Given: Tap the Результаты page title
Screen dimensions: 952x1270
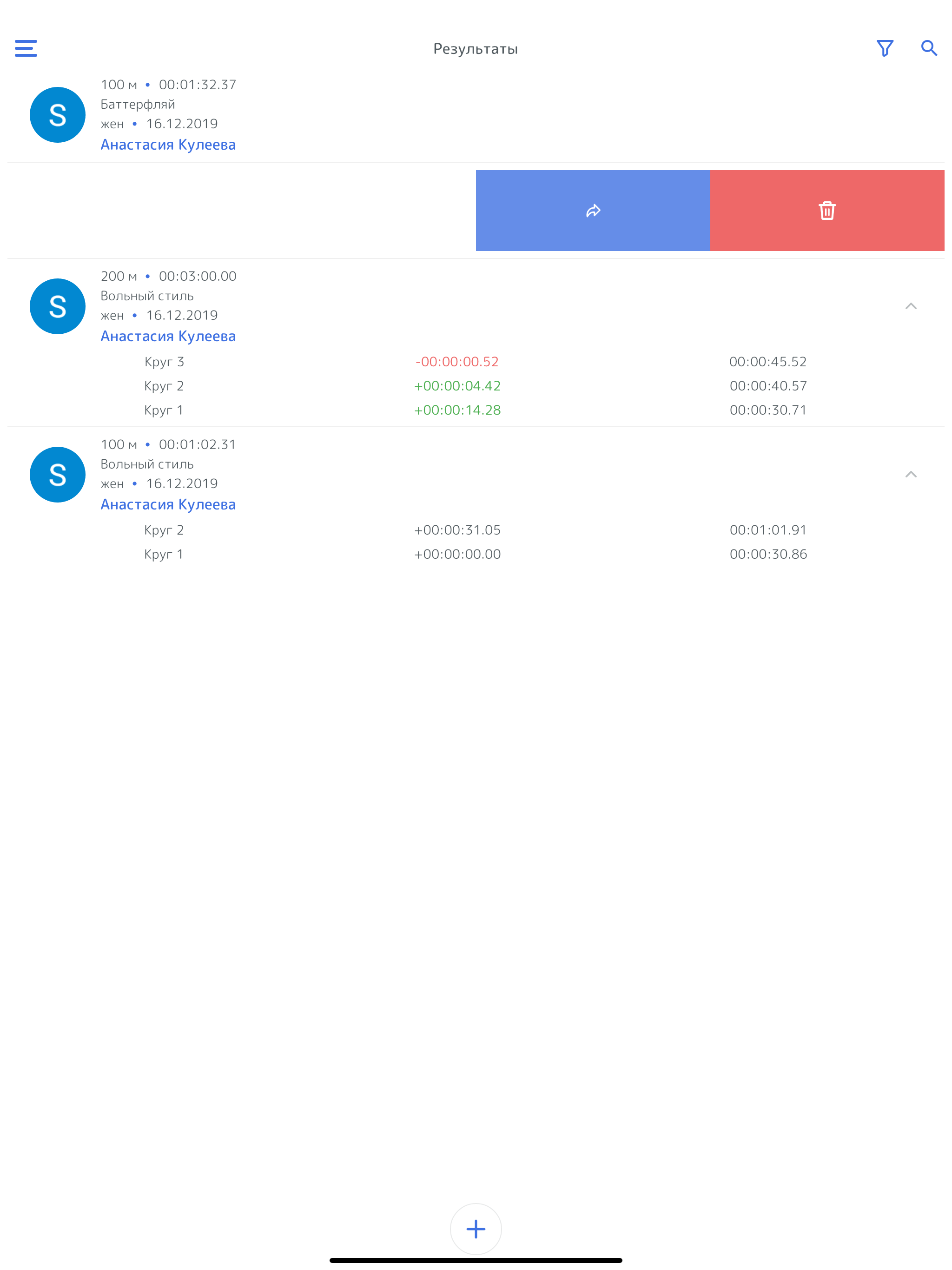Looking at the screenshot, I should tap(476, 49).
